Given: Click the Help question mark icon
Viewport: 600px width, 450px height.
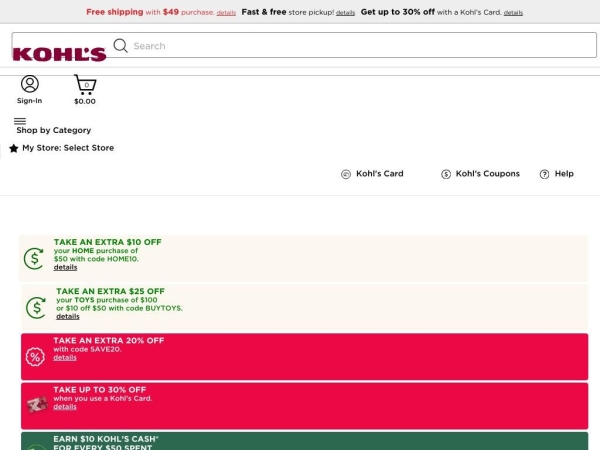Looking at the screenshot, I should point(544,174).
